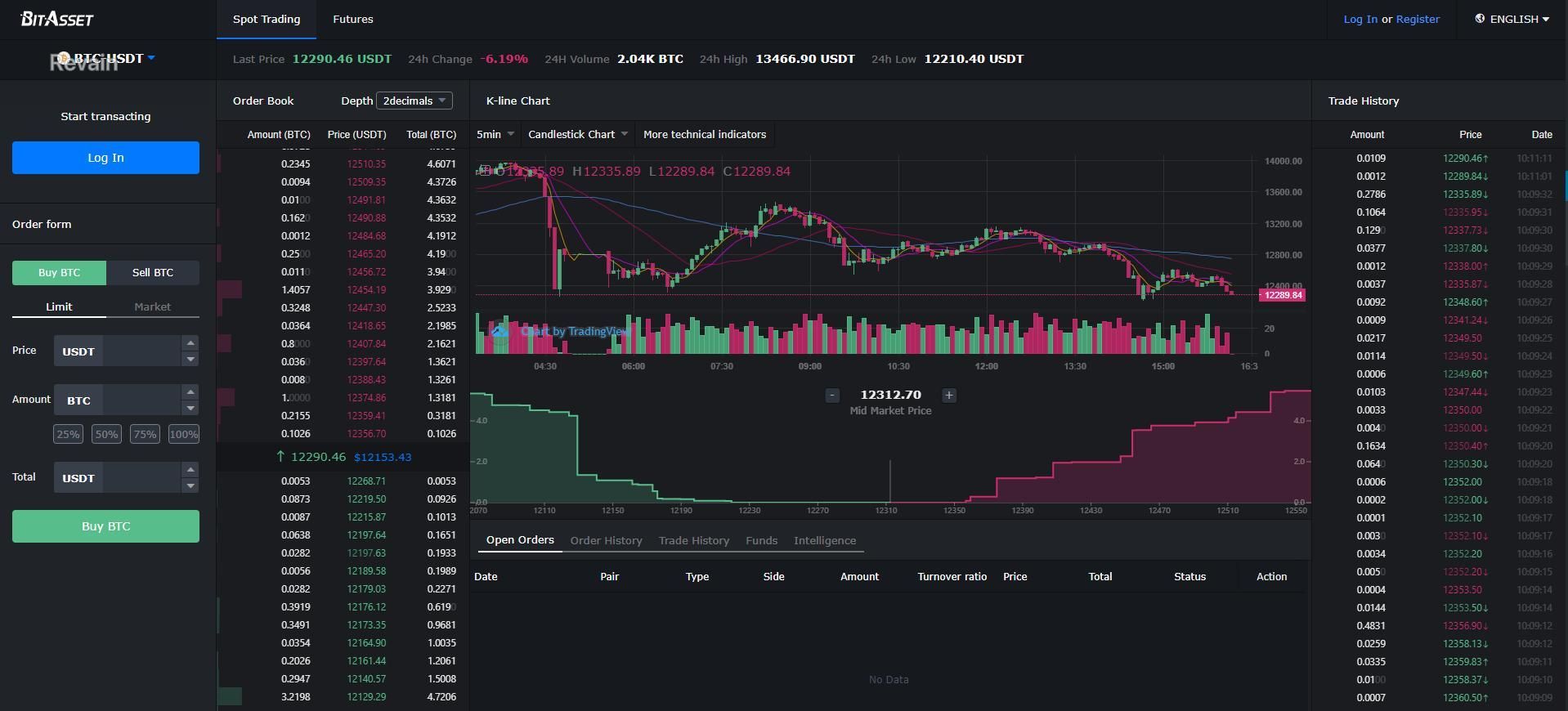Increase the Amount field with up arrow
Screen dimensions: 1568x711
(x=190, y=392)
